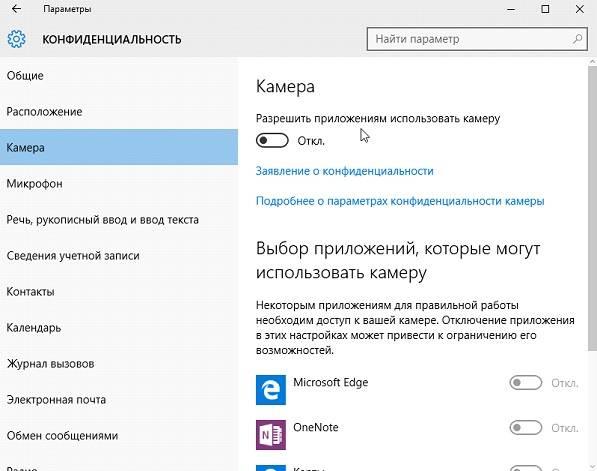
Task: Click the Найти параметр search field
Action: (x=477, y=38)
